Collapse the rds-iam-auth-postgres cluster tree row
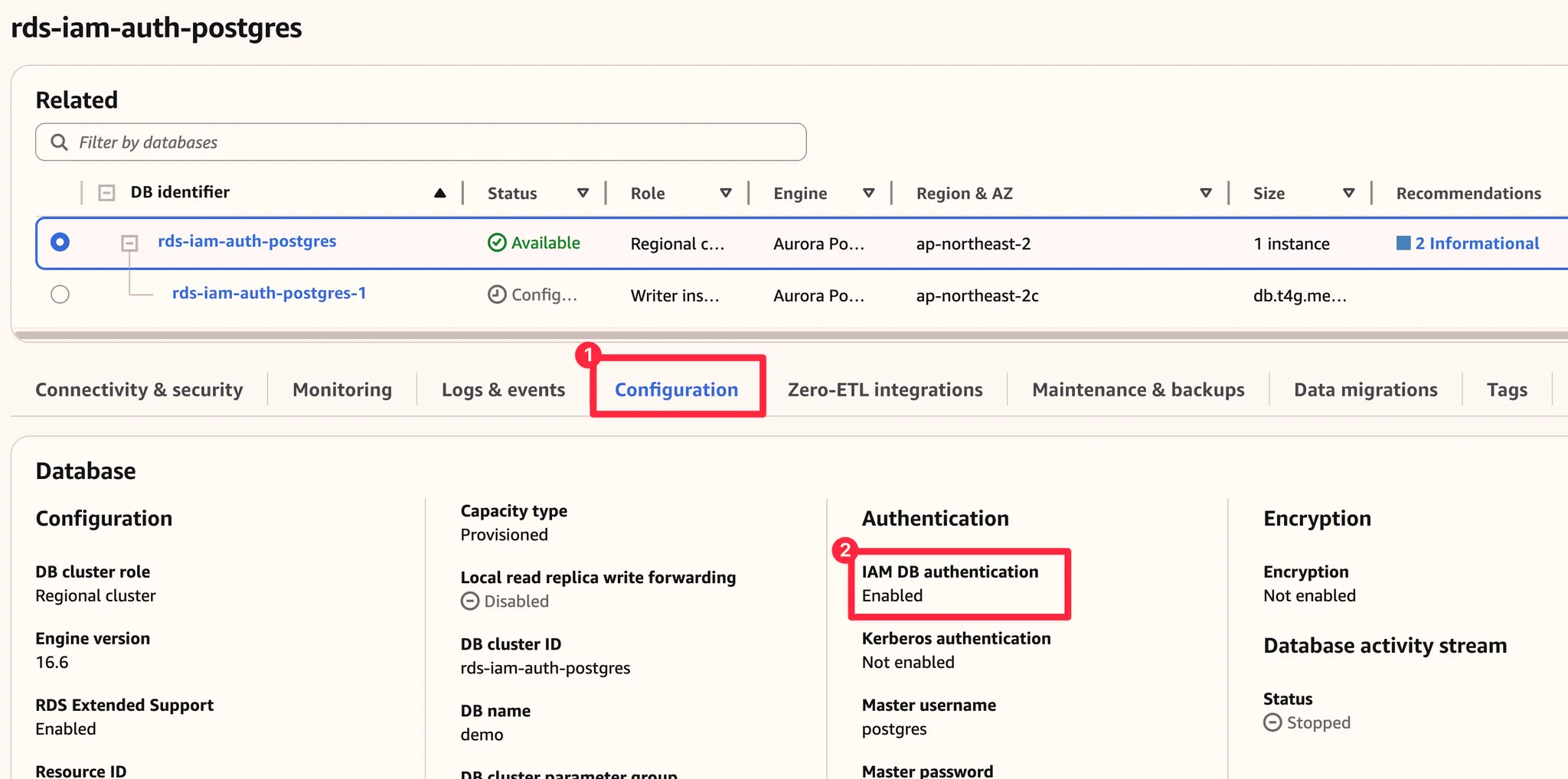The height and width of the screenshot is (779, 1568). 129,243
